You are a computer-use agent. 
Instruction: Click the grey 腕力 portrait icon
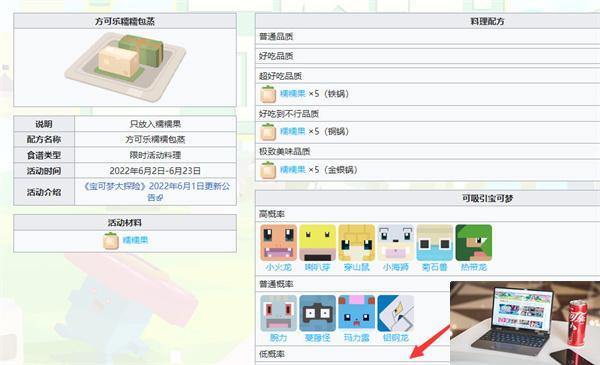point(278,313)
